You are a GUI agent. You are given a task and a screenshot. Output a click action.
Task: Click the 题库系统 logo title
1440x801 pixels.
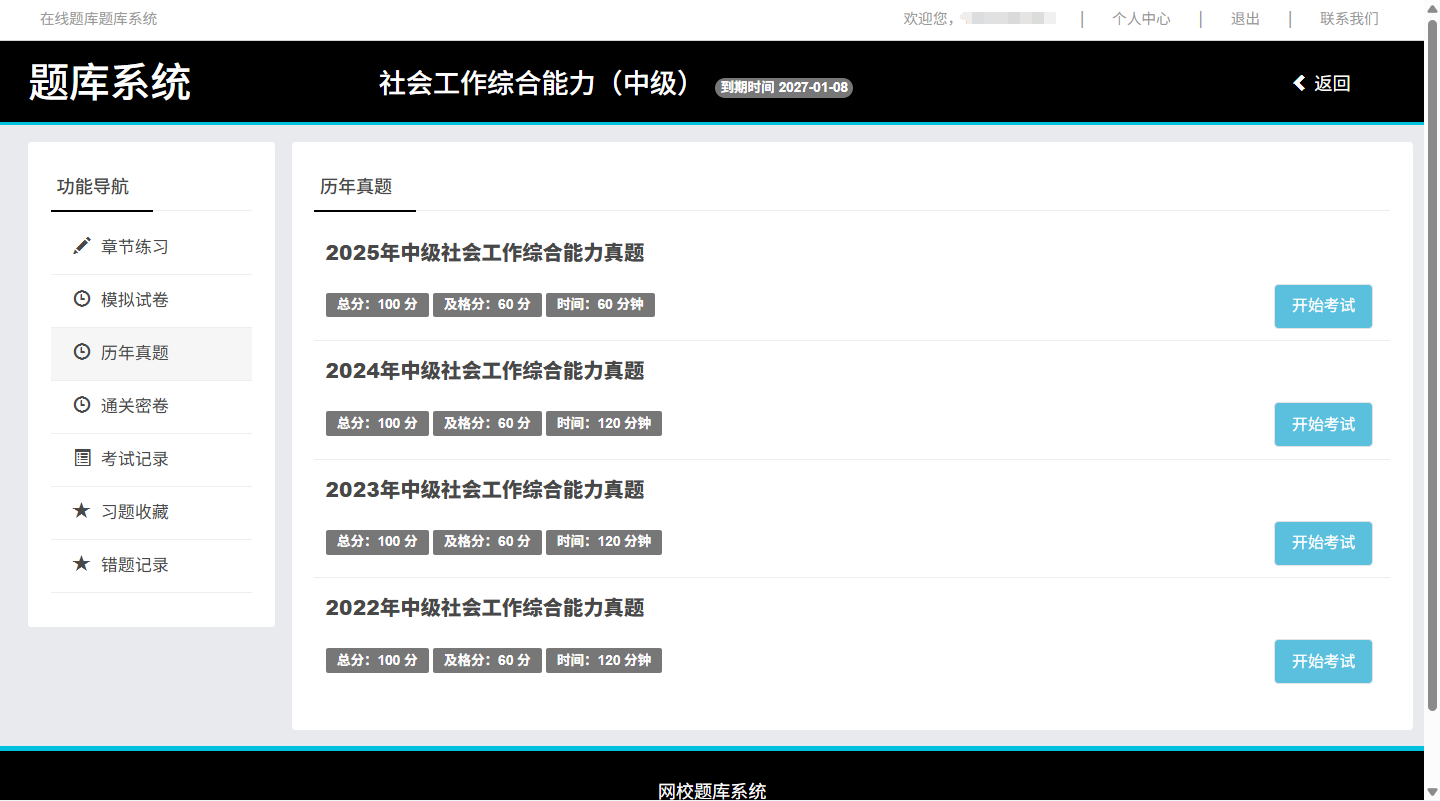(x=110, y=82)
